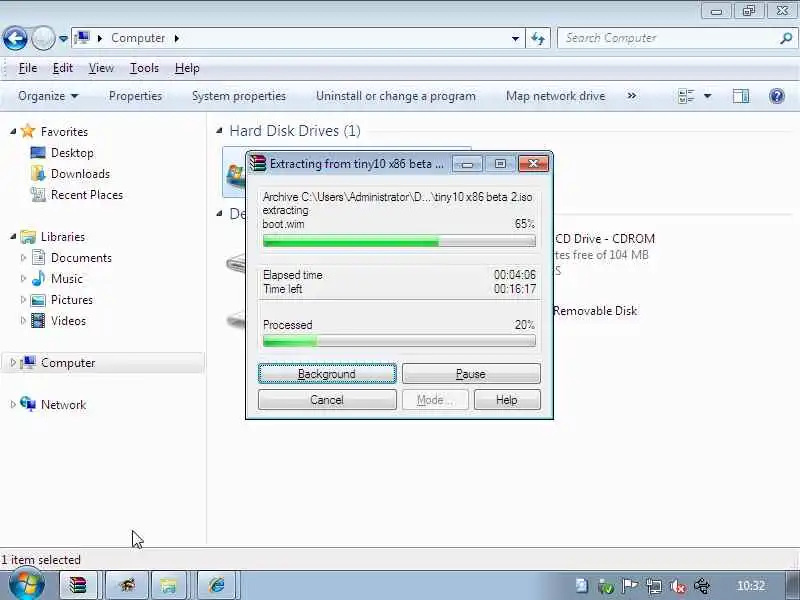Viewport: 800px width, 600px height.
Task: Open the view options dropdown arrow
Action: click(x=708, y=96)
